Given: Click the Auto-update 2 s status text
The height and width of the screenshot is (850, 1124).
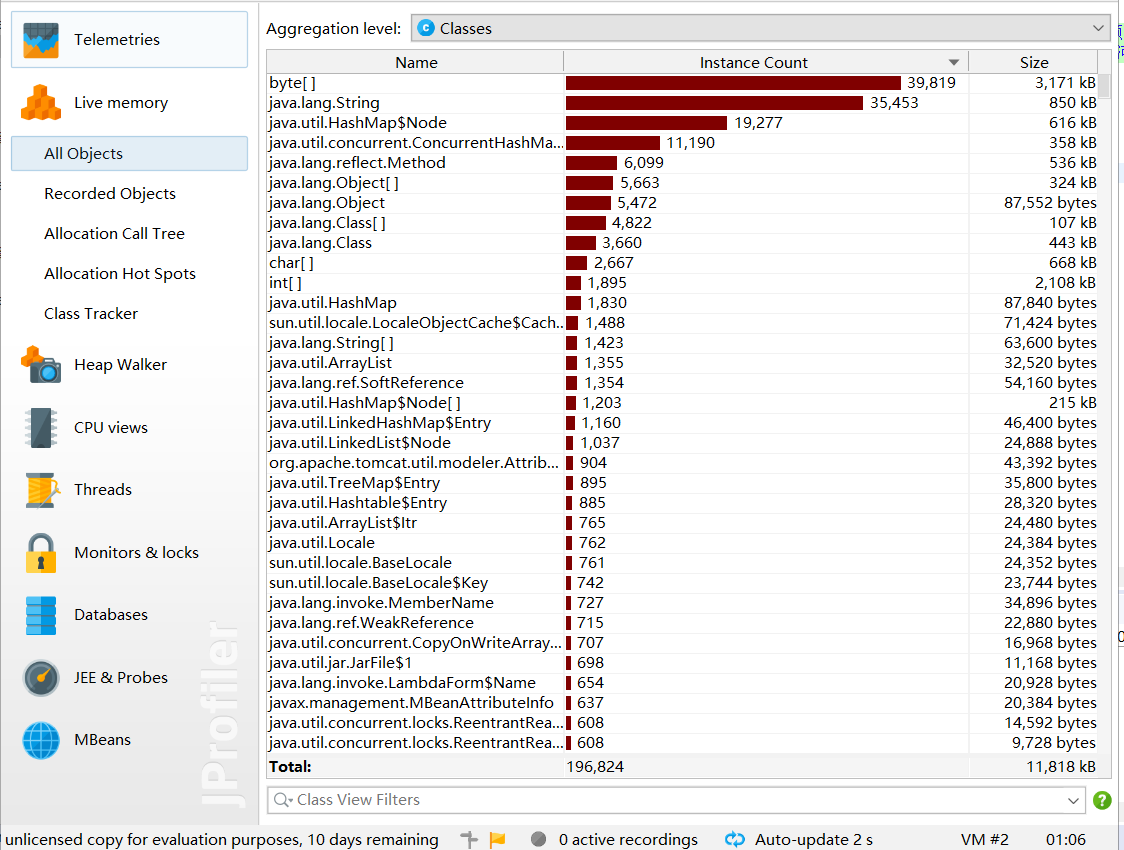Looking at the screenshot, I should pyautogui.click(x=814, y=839).
